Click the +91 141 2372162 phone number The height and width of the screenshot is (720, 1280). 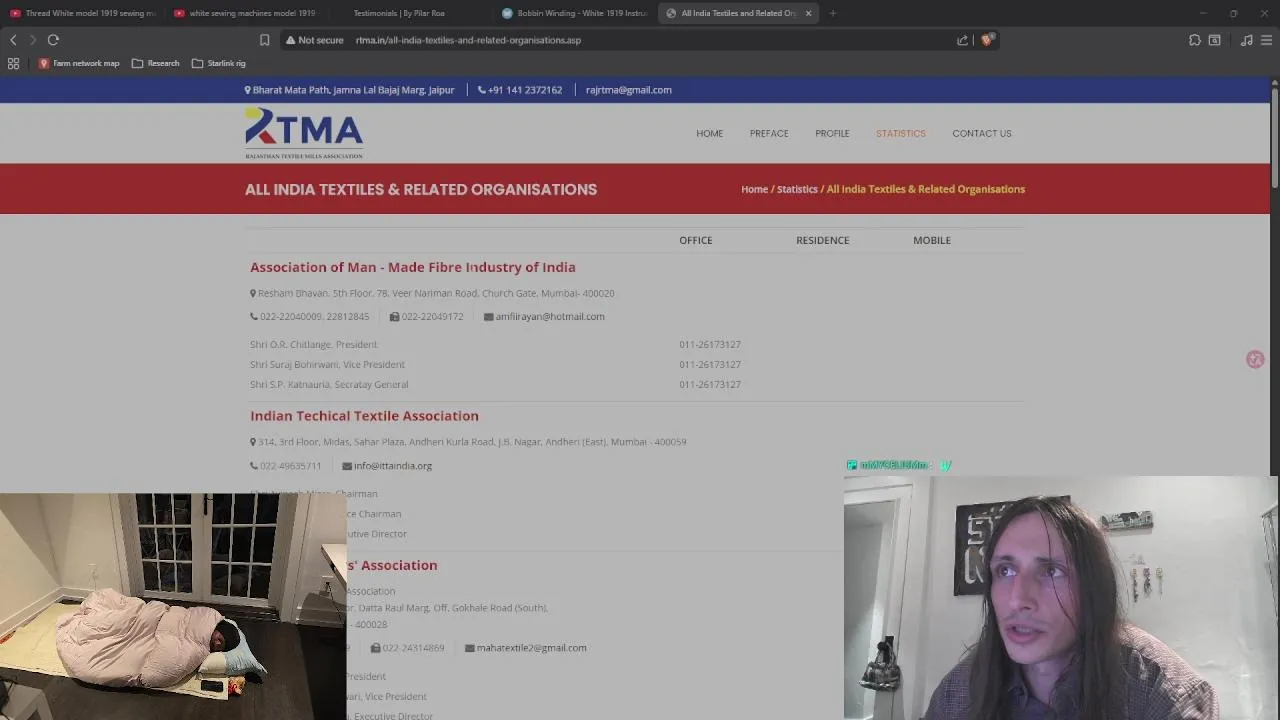520,90
